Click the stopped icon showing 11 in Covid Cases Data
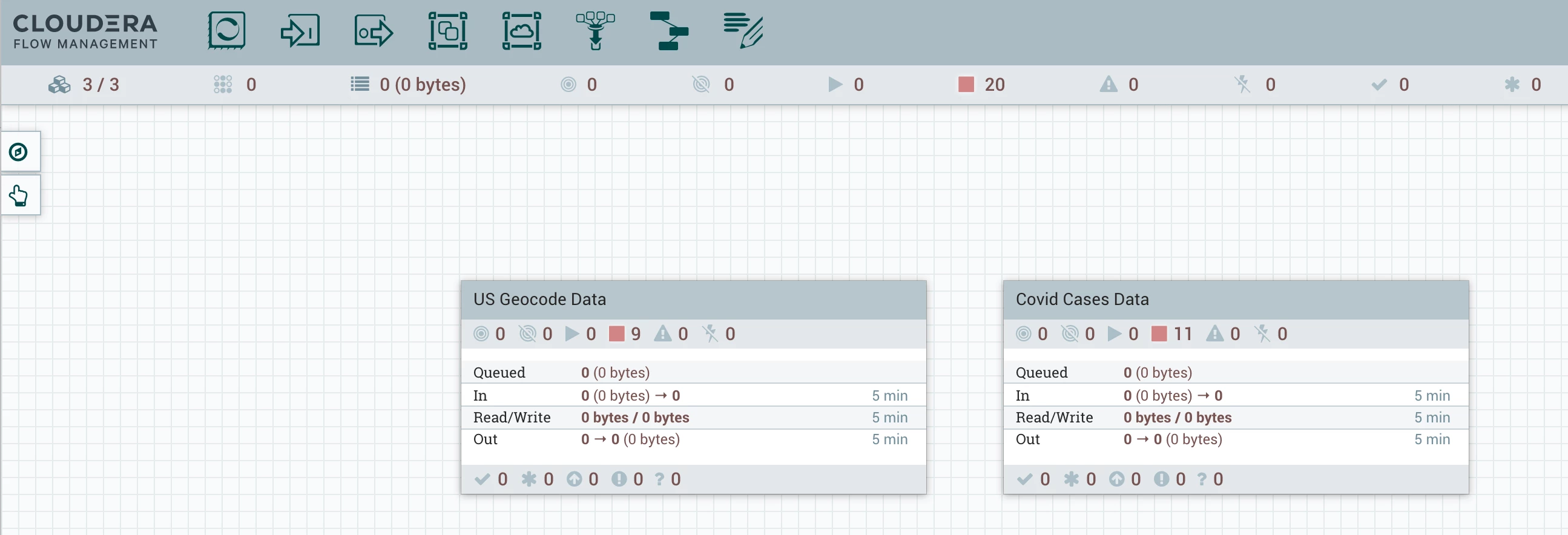1568x535 pixels. [1159, 333]
